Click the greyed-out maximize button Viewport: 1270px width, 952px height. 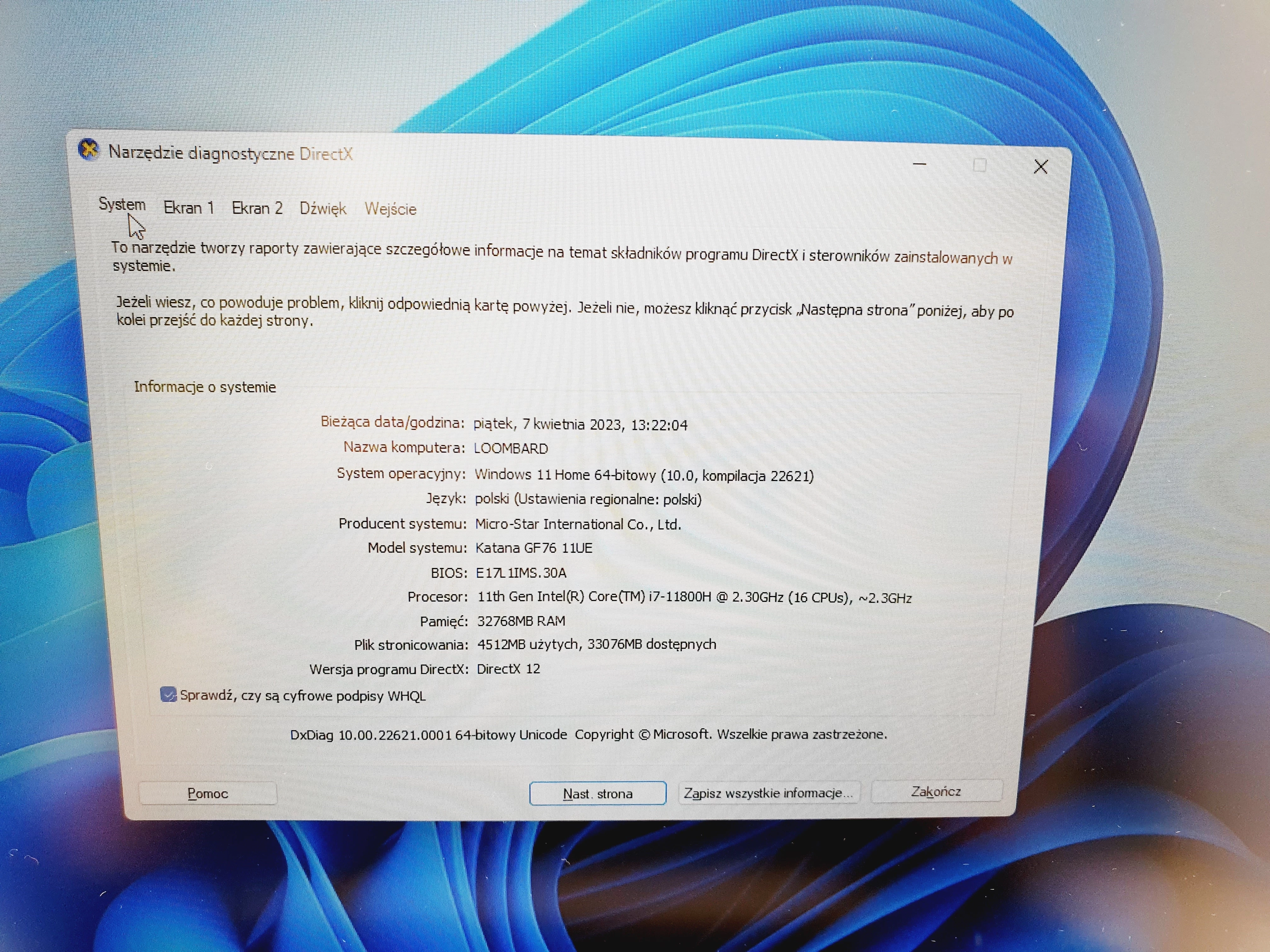tap(980, 166)
